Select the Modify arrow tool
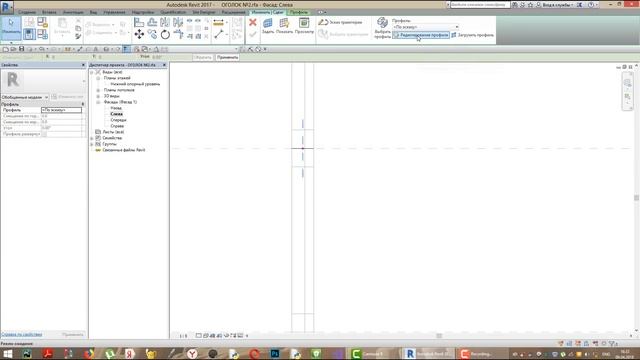 (x=11, y=28)
